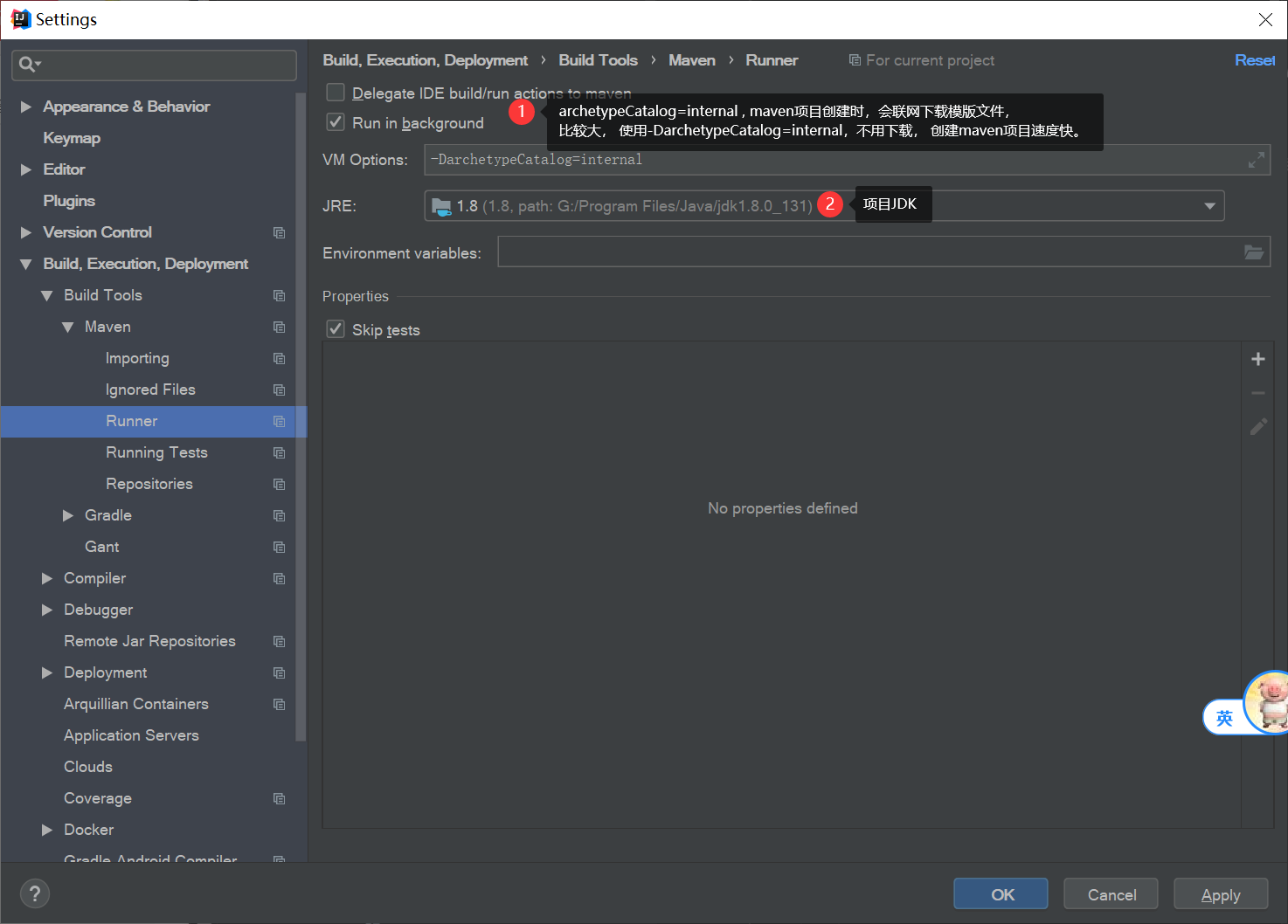Select Plugins in settings tree
Viewport: 1288px width, 924px height.
click(x=69, y=201)
